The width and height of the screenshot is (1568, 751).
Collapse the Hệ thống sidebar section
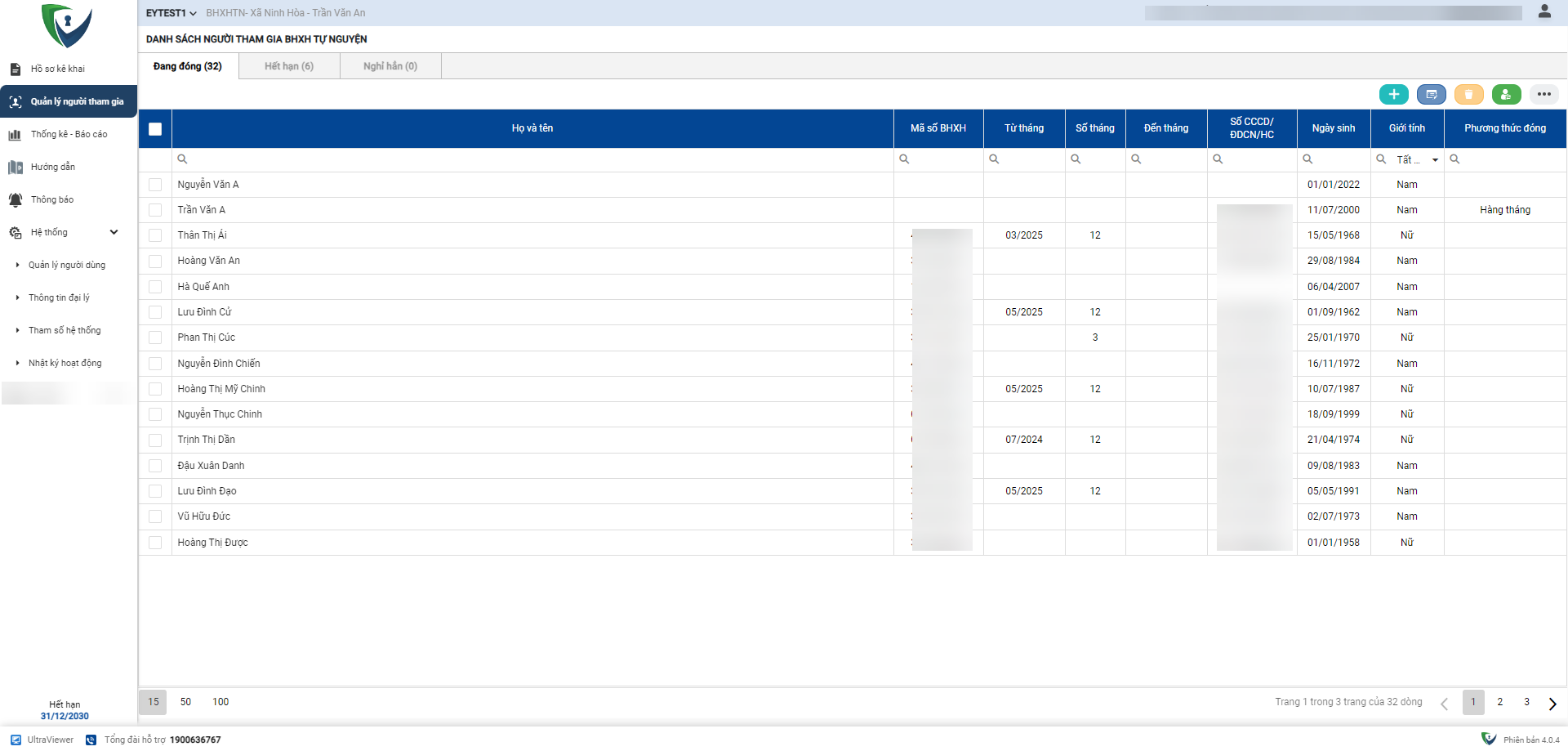pos(114,232)
